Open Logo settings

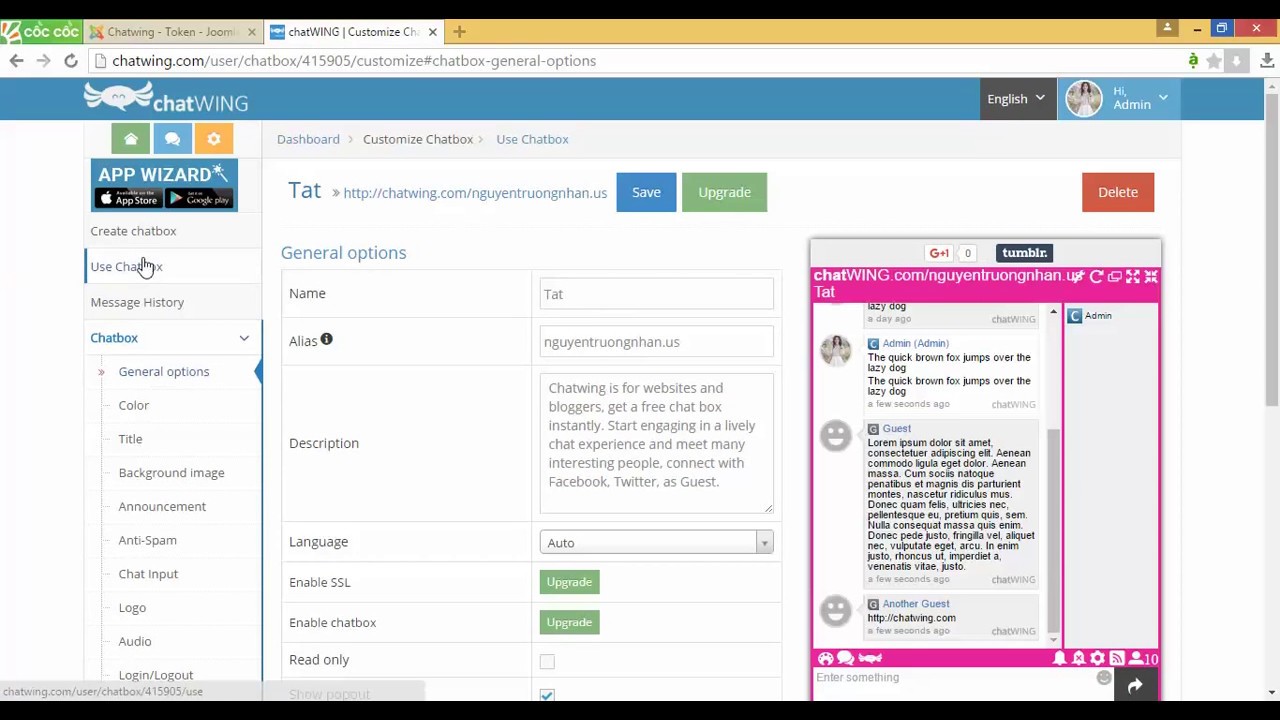tap(132, 608)
